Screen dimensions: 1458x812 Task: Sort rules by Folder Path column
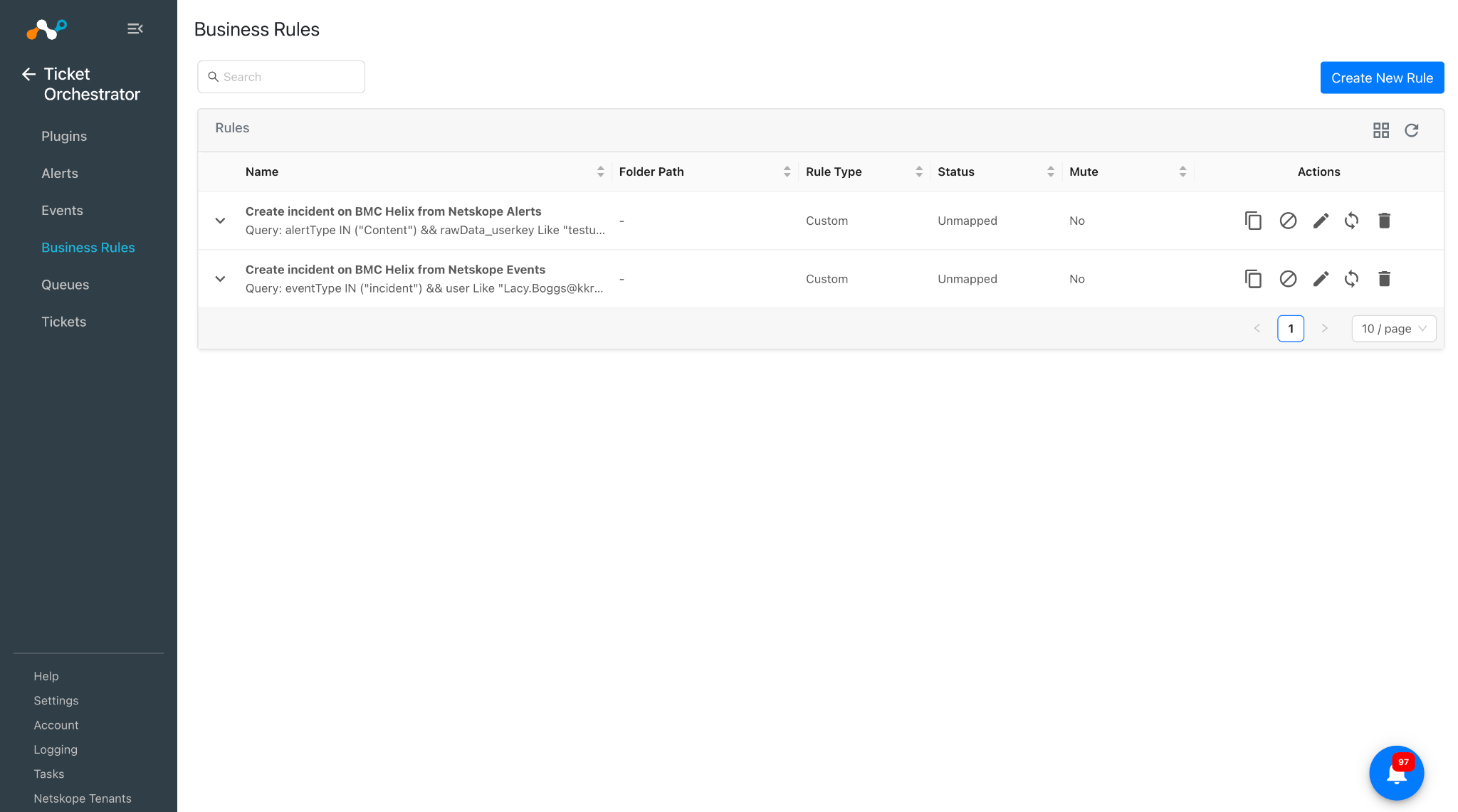[x=787, y=172]
